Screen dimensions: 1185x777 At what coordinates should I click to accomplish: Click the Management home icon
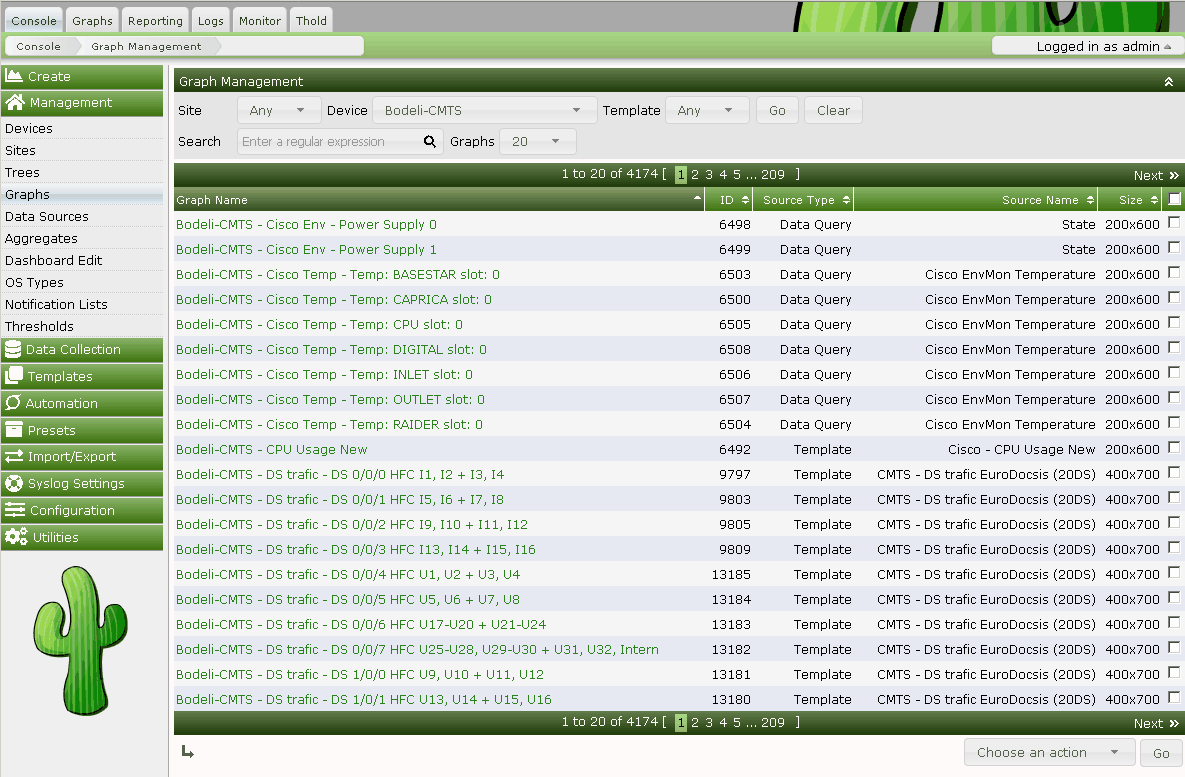[x=14, y=102]
